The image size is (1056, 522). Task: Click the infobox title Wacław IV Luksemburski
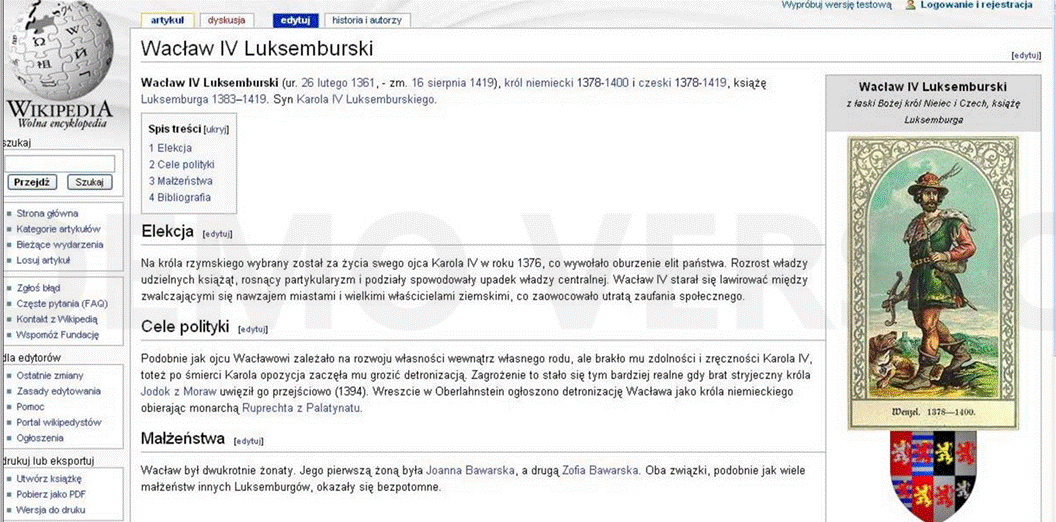[x=933, y=87]
